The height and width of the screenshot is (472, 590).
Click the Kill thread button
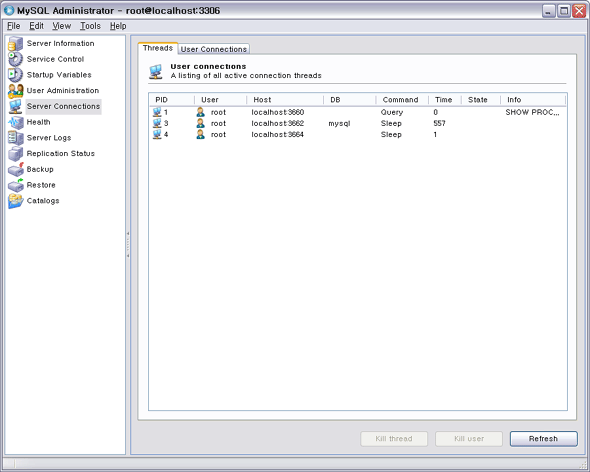[x=394, y=439]
